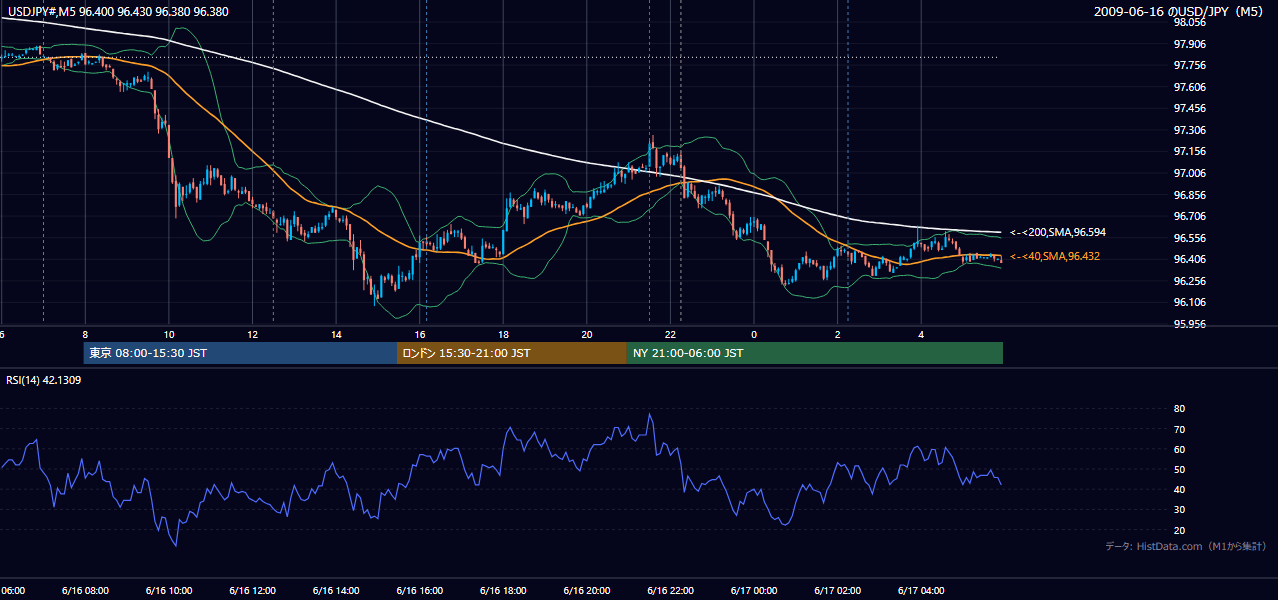Click price level 96.556 on price axis
This screenshot has width=1278, height=600.
tap(1189, 238)
